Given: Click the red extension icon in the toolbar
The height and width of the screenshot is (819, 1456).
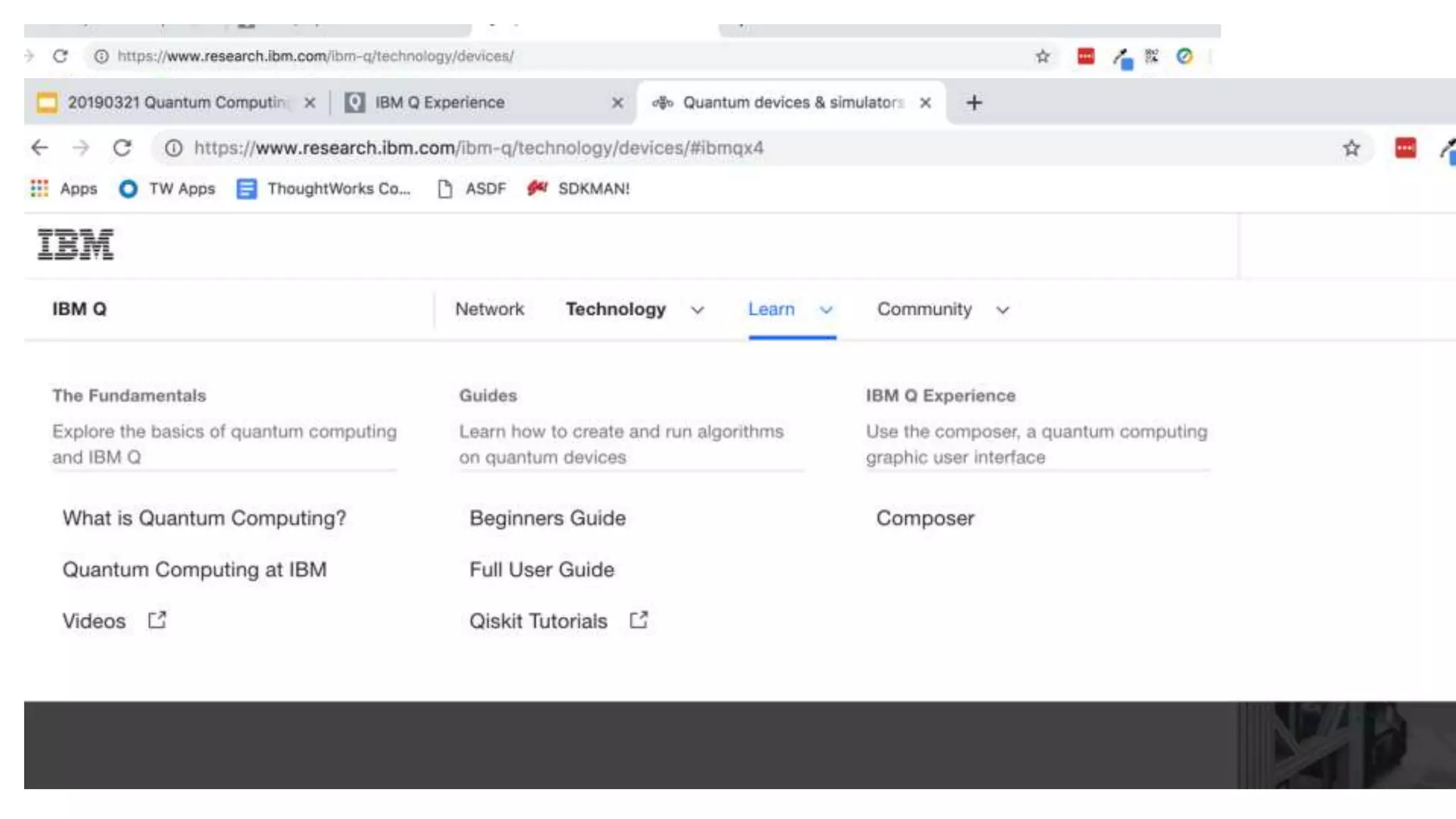Looking at the screenshot, I should (1405, 148).
